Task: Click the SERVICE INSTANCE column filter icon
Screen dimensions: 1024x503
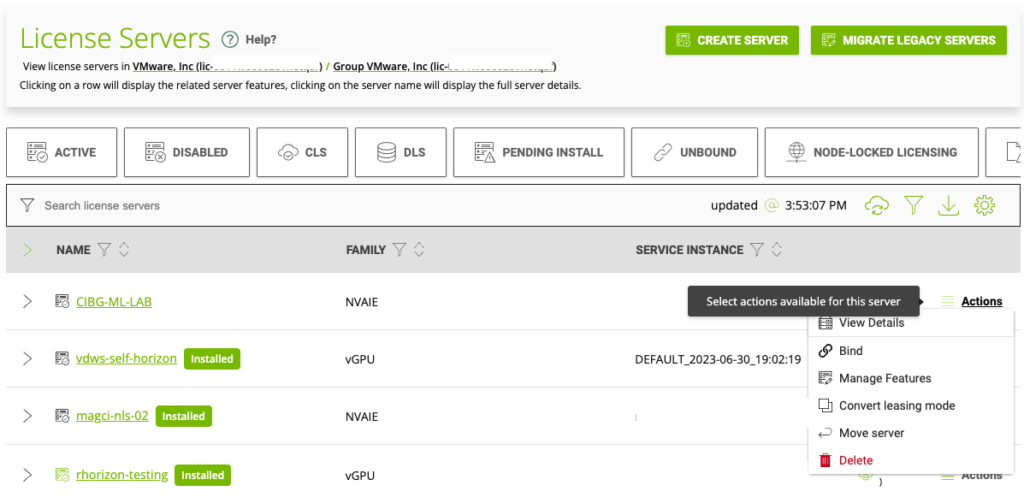Action: pyautogui.click(x=757, y=250)
